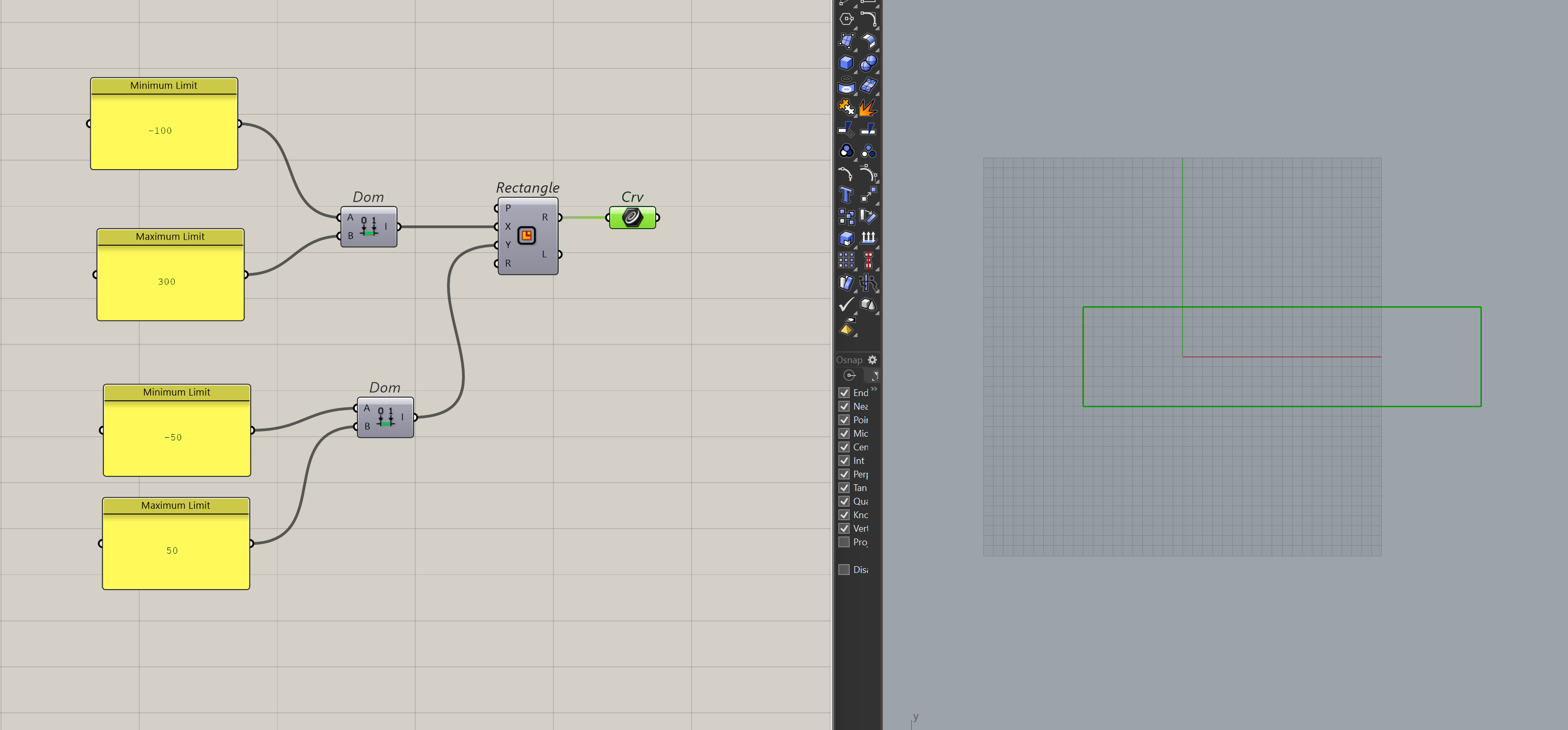Click the Boolean union spheres icon

[869, 63]
